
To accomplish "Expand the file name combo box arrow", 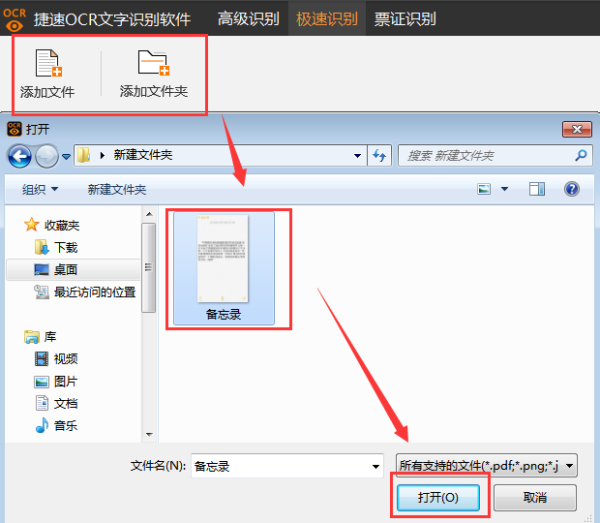I will pos(376,465).
